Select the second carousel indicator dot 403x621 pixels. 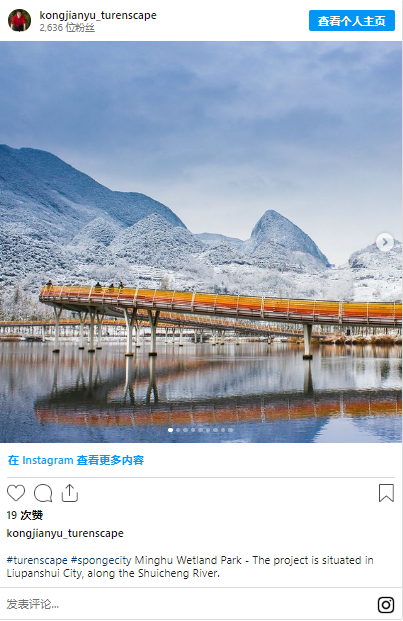tap(178, 430)
